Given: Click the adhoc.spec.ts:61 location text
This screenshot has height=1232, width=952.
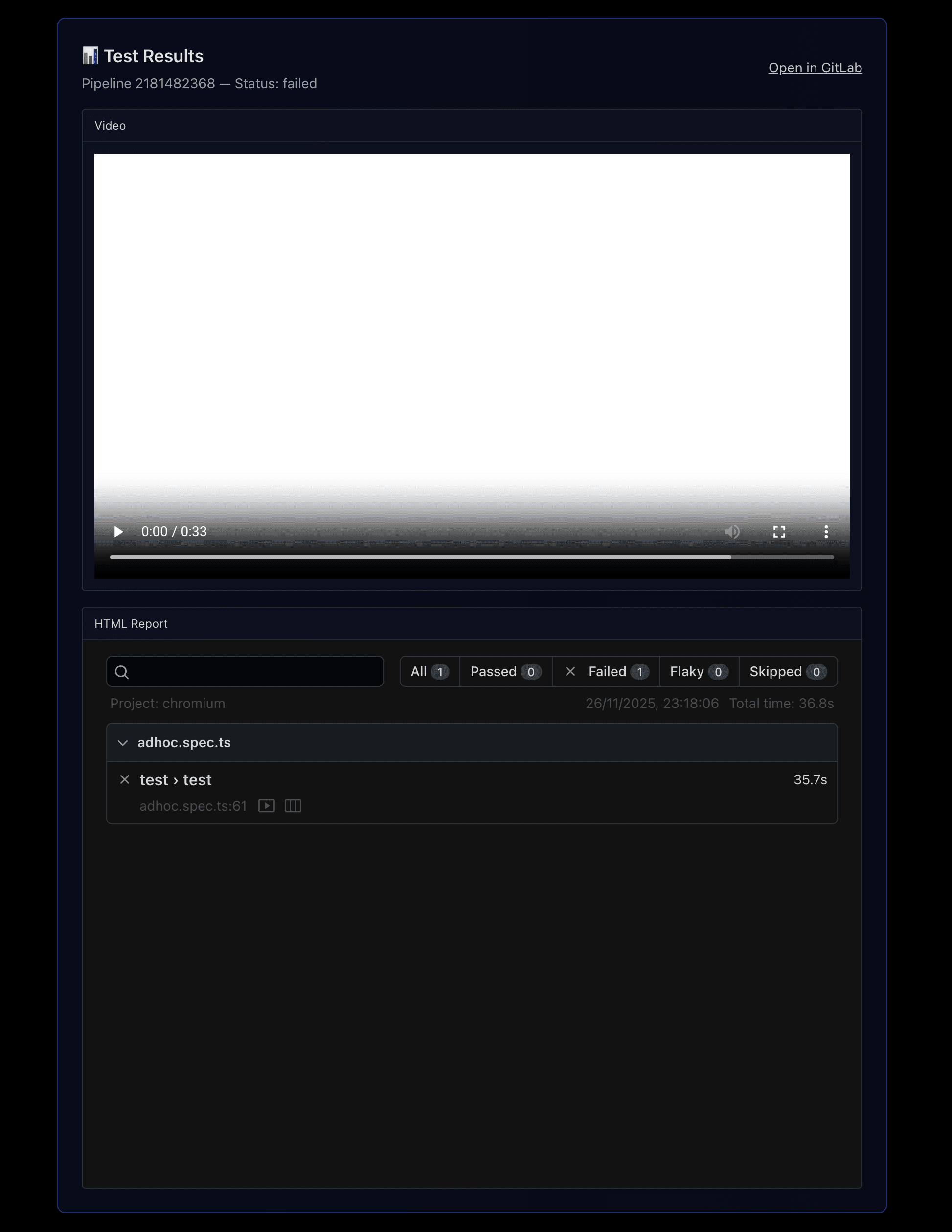Looking at the screenshot, I should pyautogui.click(x=193, y=806).
